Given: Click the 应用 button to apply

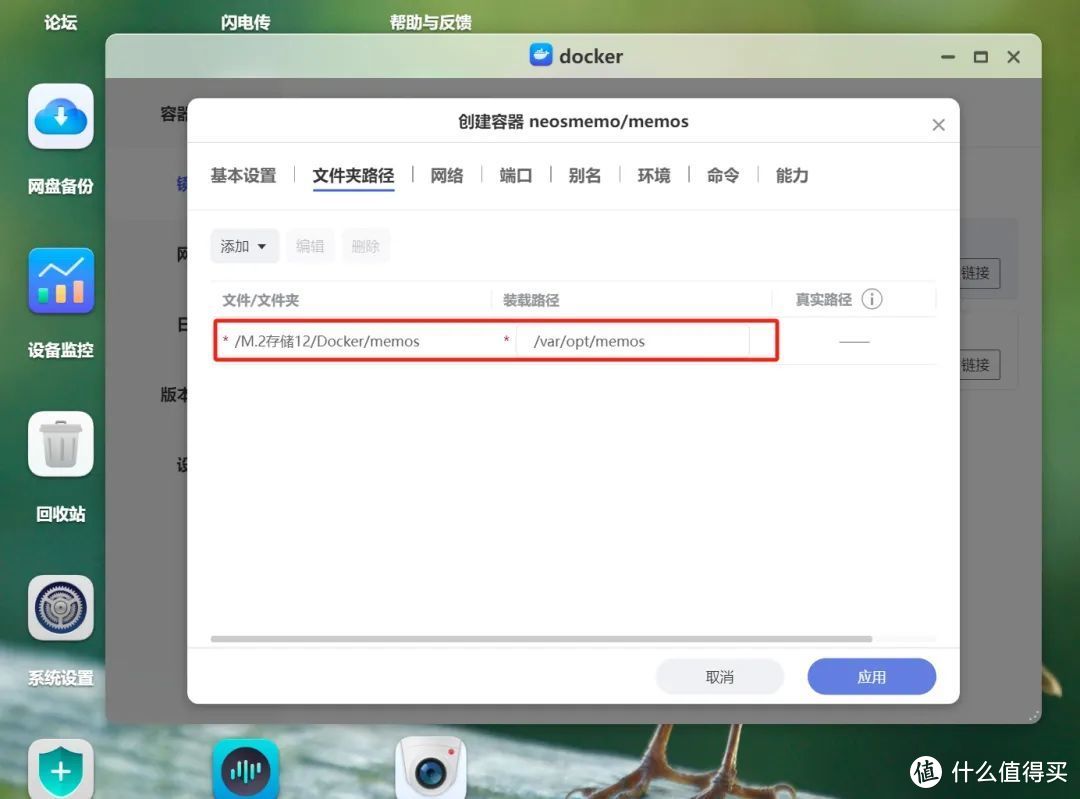Looking at the screenshot, I should [871, 676].
